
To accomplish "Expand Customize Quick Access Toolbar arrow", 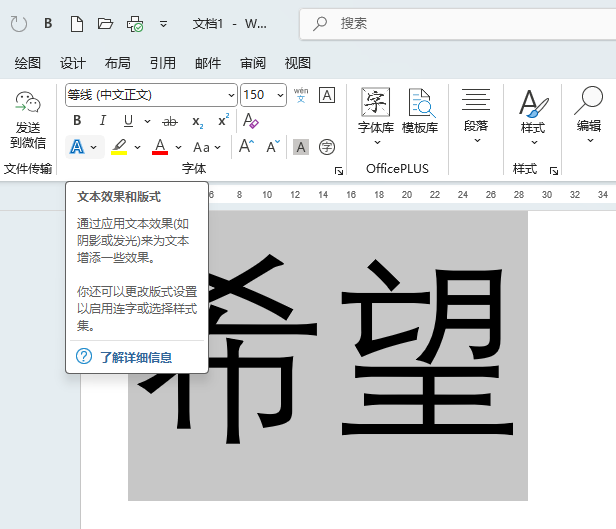I will pyautogui.click(x=163, y=24).
